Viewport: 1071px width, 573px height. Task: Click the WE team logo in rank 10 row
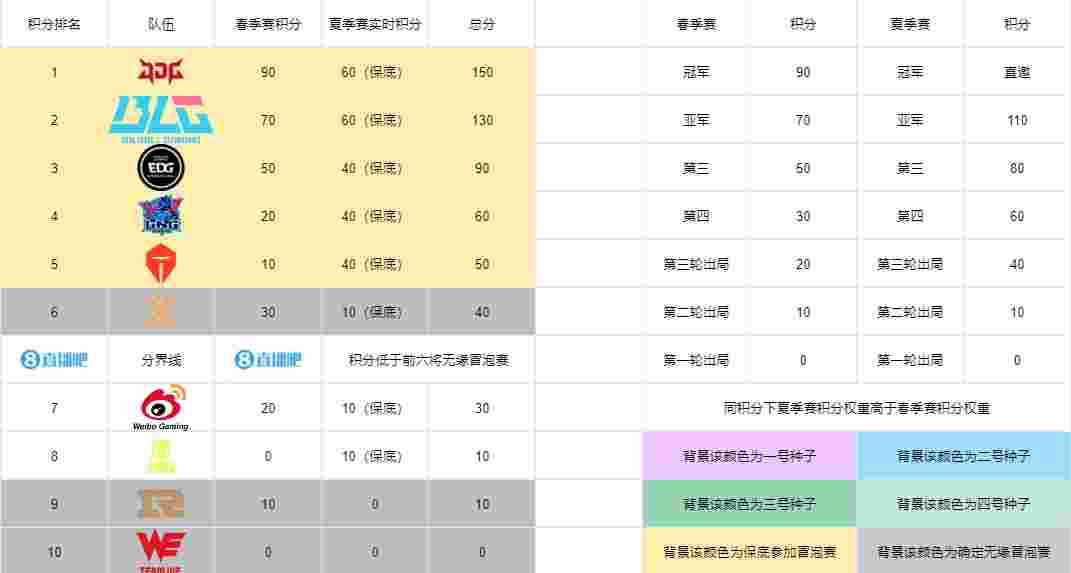tap(161, 551)
